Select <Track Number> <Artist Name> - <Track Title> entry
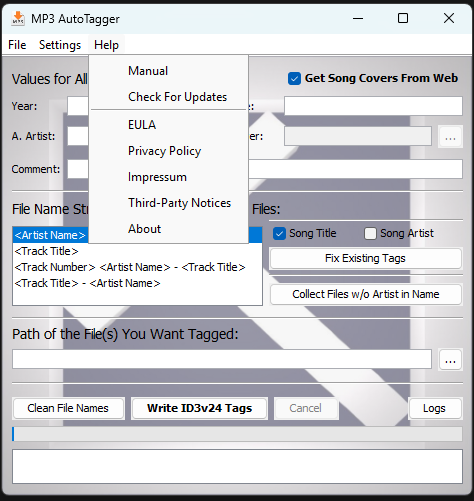This screenshot has width=474, height=501. pyautogui.click(x=137, y=267)
